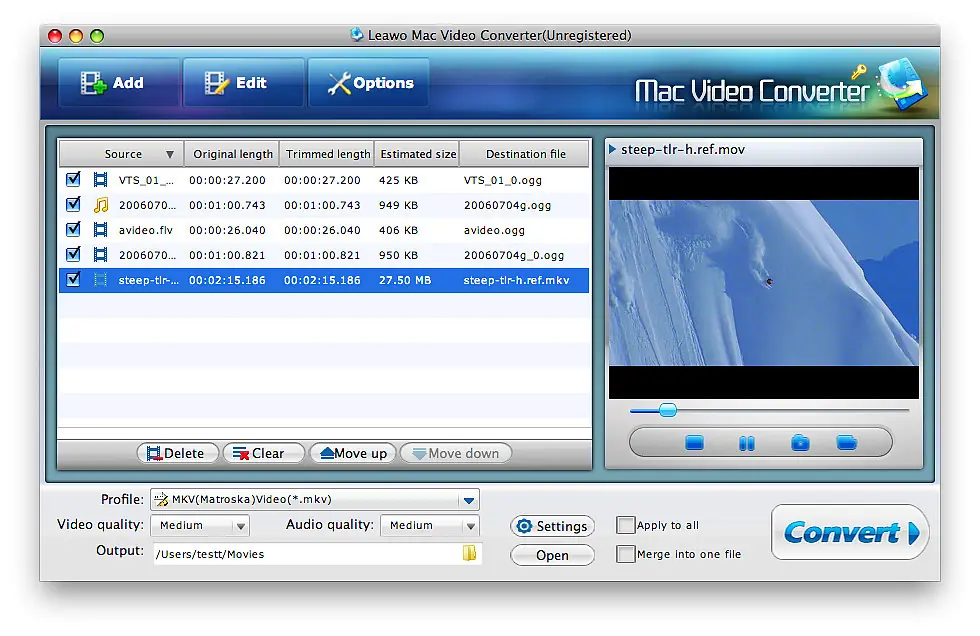Uncheck the steep-tlr row checkbox
This screenshot has width=980, height=636.
[x=73, y=279]
